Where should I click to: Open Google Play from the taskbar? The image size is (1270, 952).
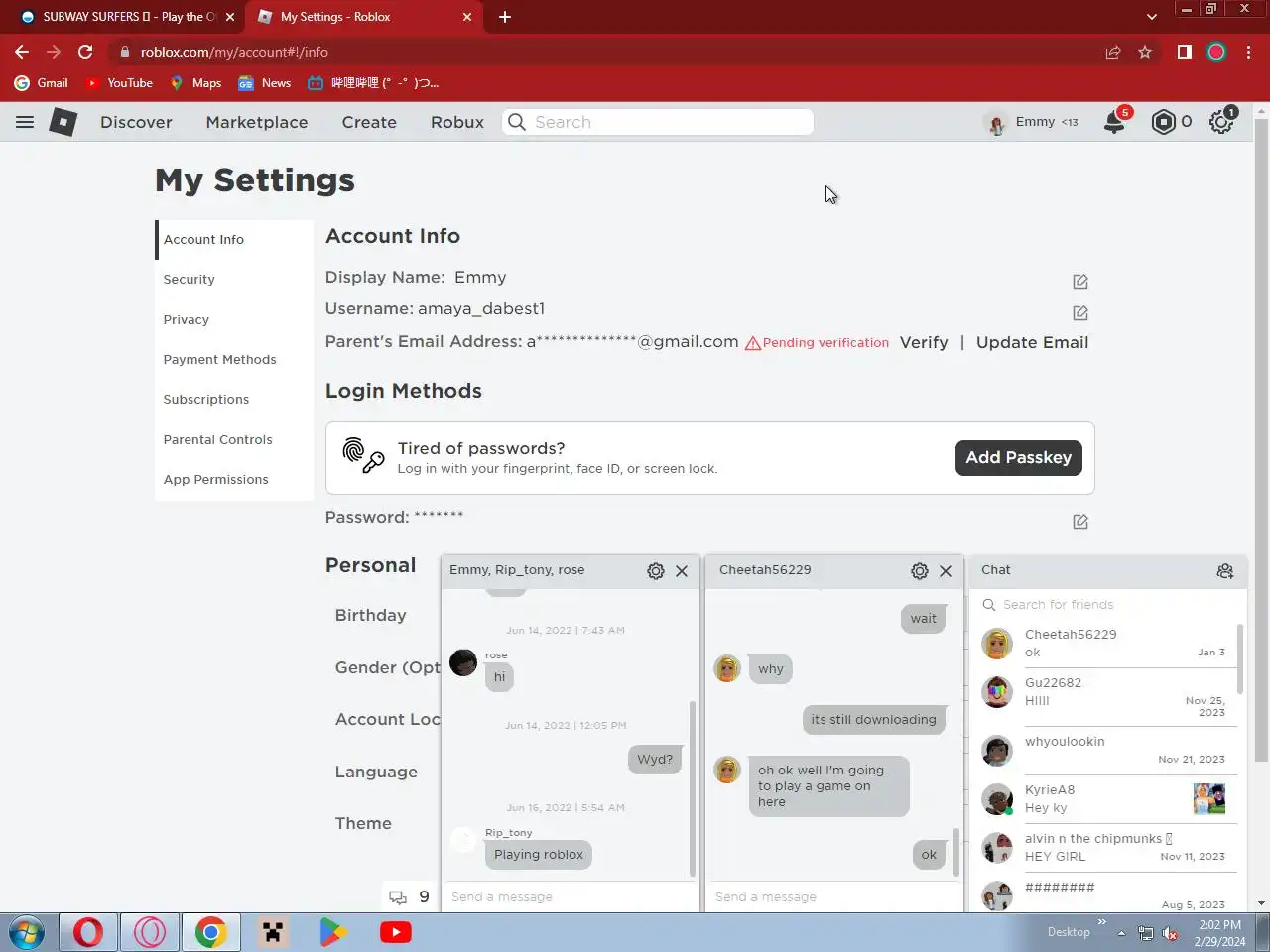333,932
